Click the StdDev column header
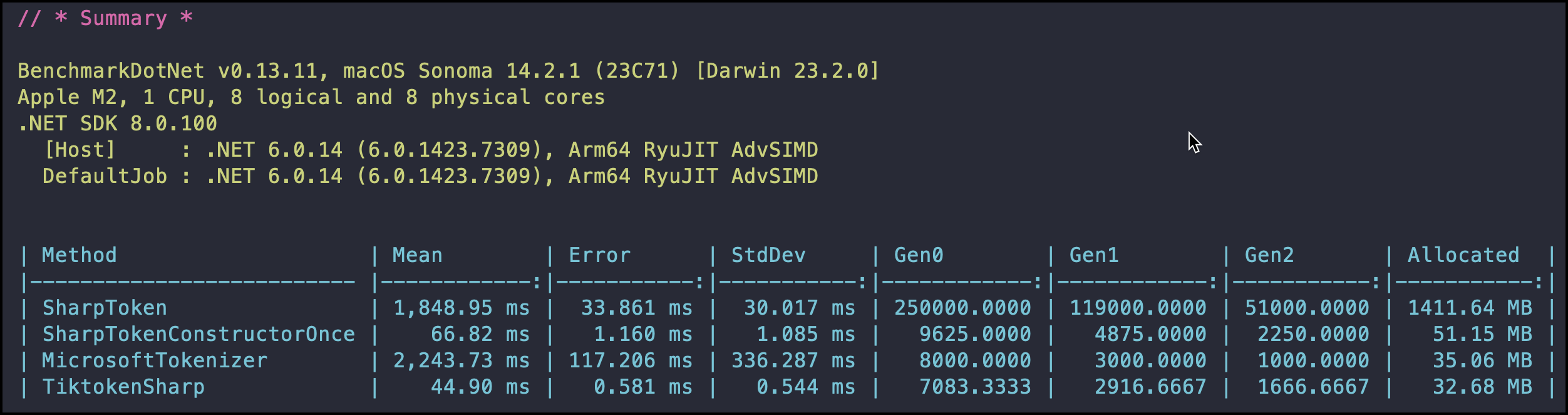The height and width of the screenshot is (415, 1568). coord(768,256)
